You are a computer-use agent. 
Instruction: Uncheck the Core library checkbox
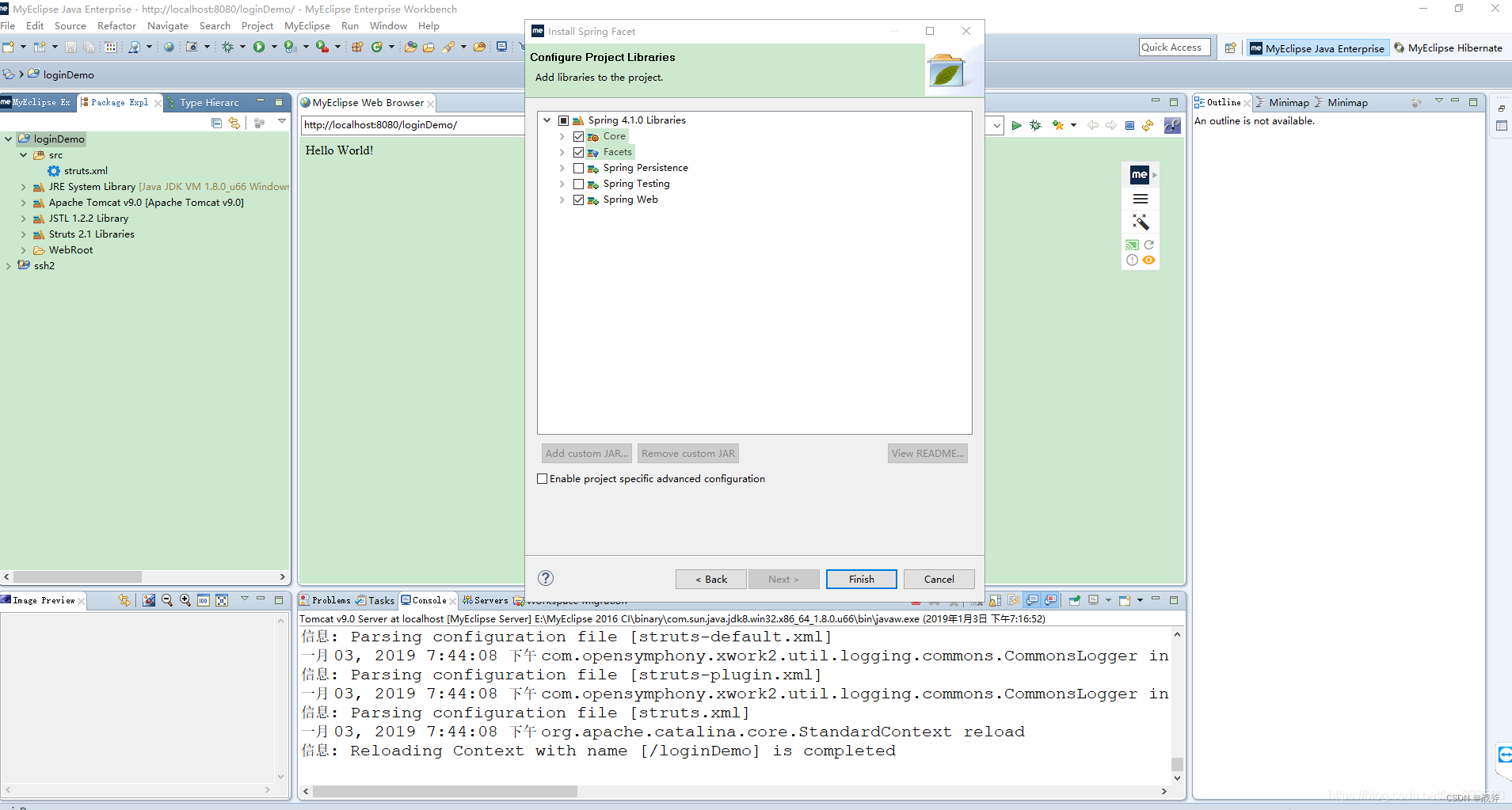coord(579,136)
